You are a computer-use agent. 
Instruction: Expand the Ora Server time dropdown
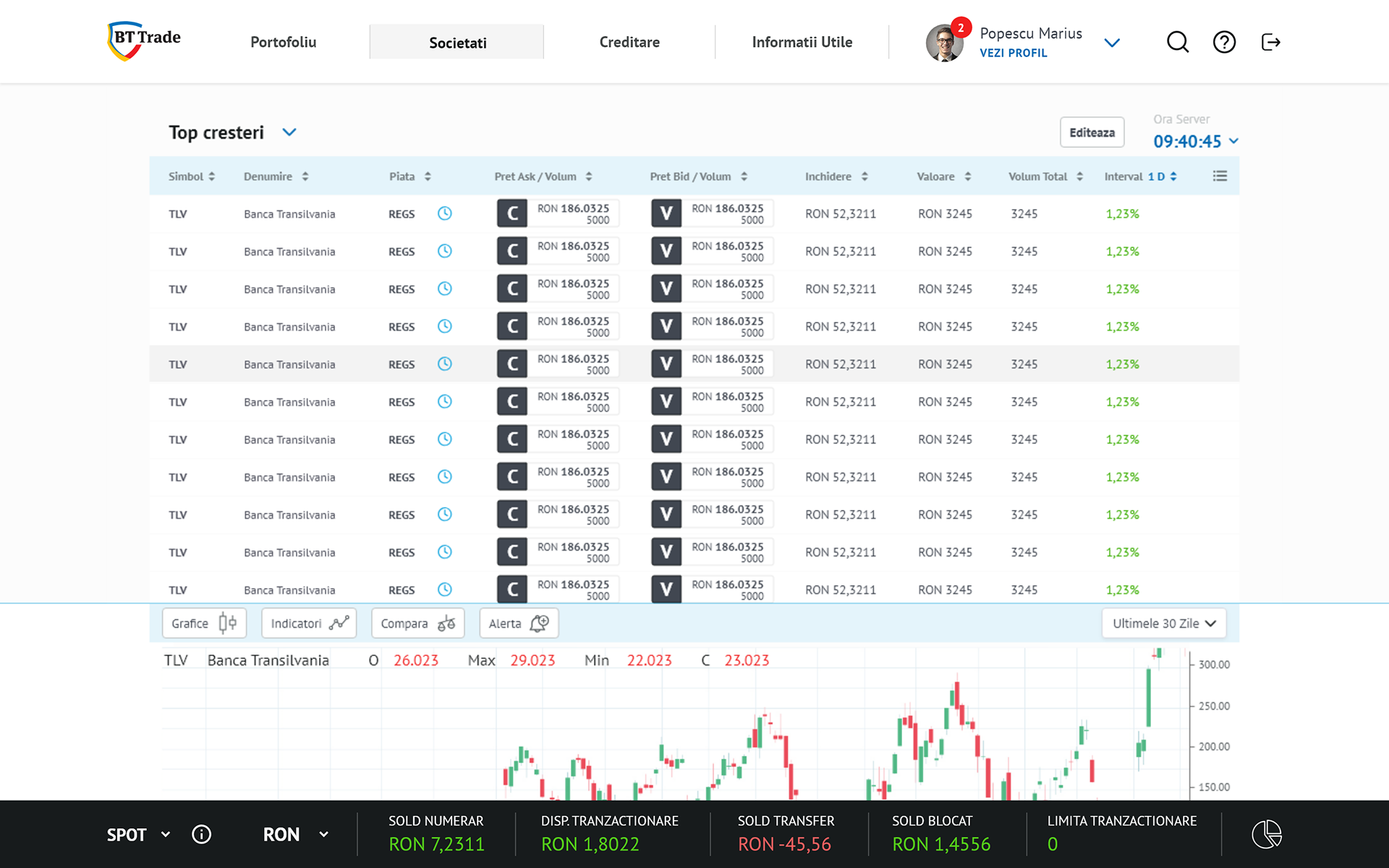1233,141
